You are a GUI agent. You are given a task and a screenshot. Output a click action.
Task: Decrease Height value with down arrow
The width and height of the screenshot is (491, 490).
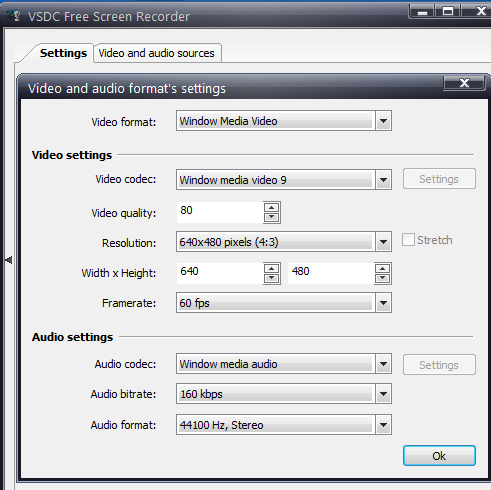coord(382,278)
